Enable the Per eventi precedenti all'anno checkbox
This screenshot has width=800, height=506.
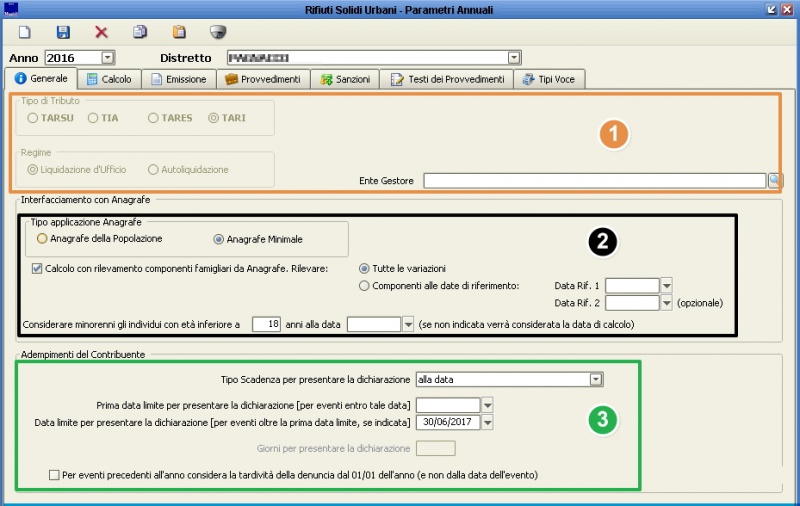click(x=54, y=475)
